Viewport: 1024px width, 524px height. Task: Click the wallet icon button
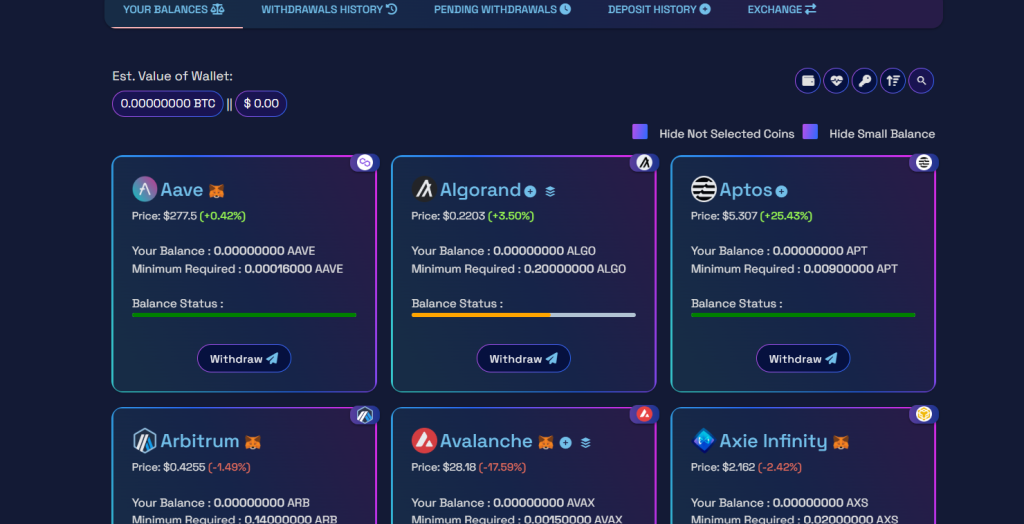pos(808,81)
